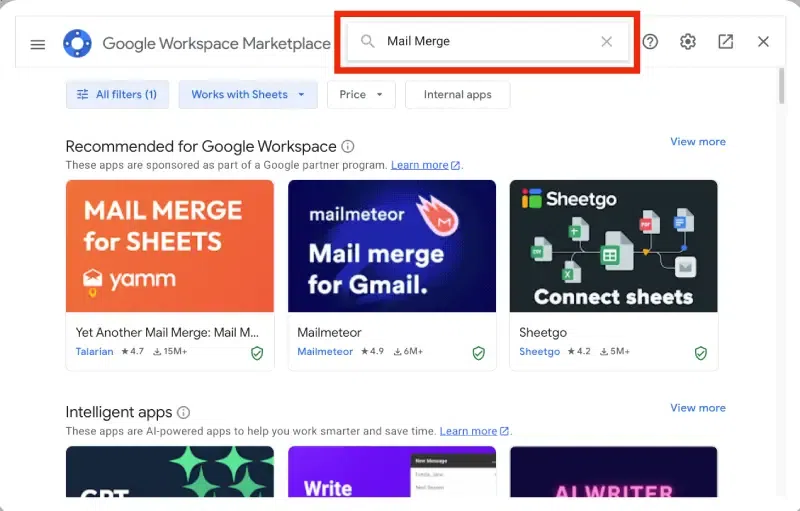The width and height of the screenshot is (800, 511).
Task: Clear the Mail Merge search text
Action: click(x=606, y=41)
